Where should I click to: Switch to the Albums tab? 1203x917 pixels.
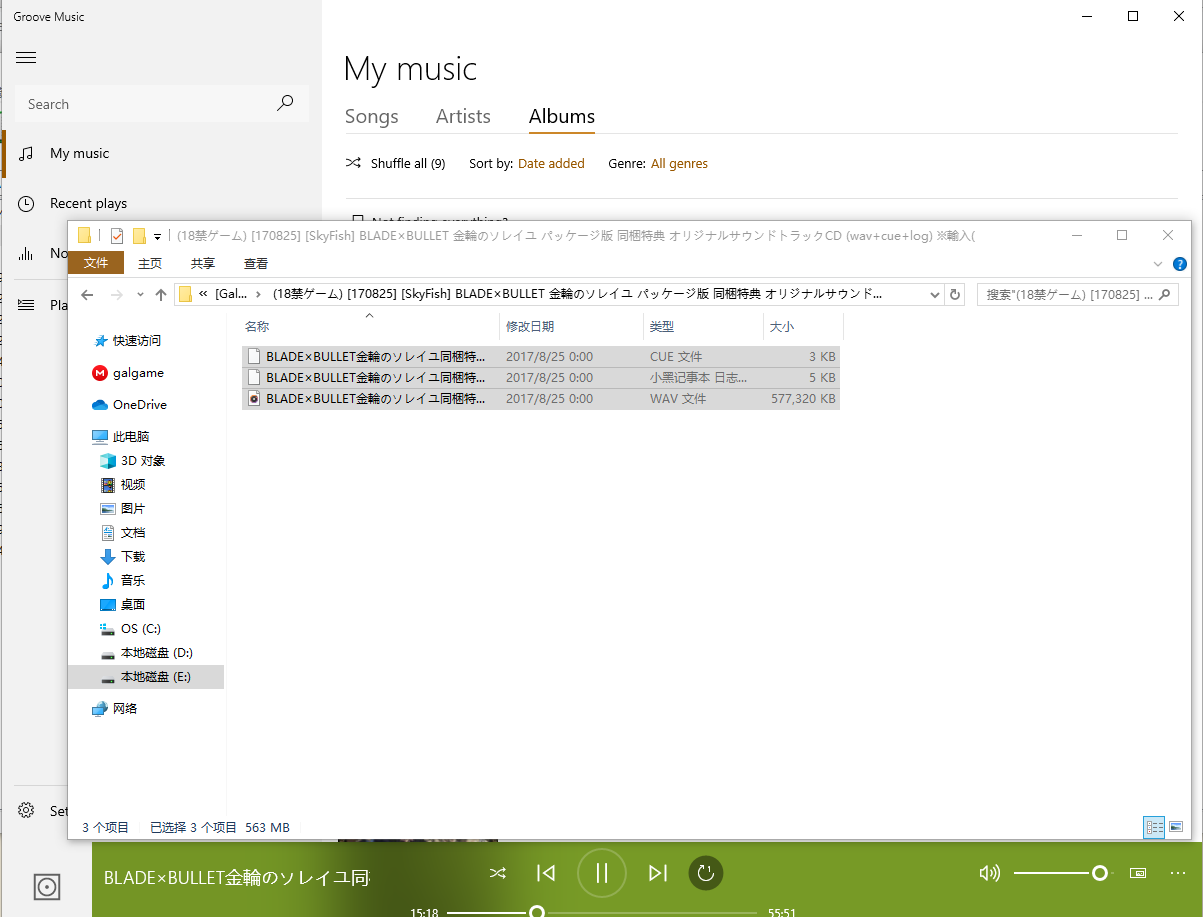click(562, 117)
